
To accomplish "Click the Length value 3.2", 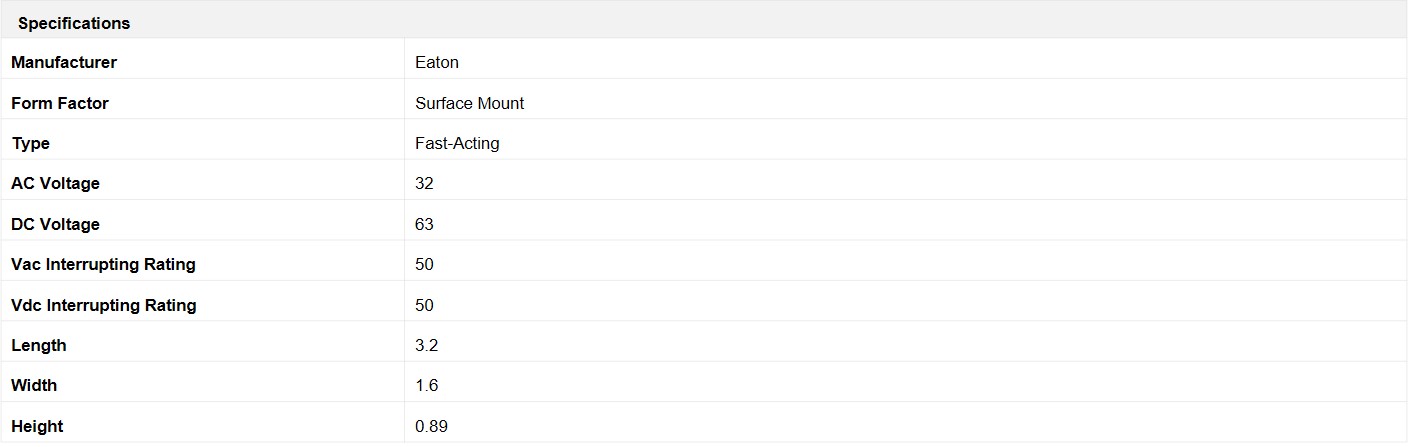I will [427, 345].
